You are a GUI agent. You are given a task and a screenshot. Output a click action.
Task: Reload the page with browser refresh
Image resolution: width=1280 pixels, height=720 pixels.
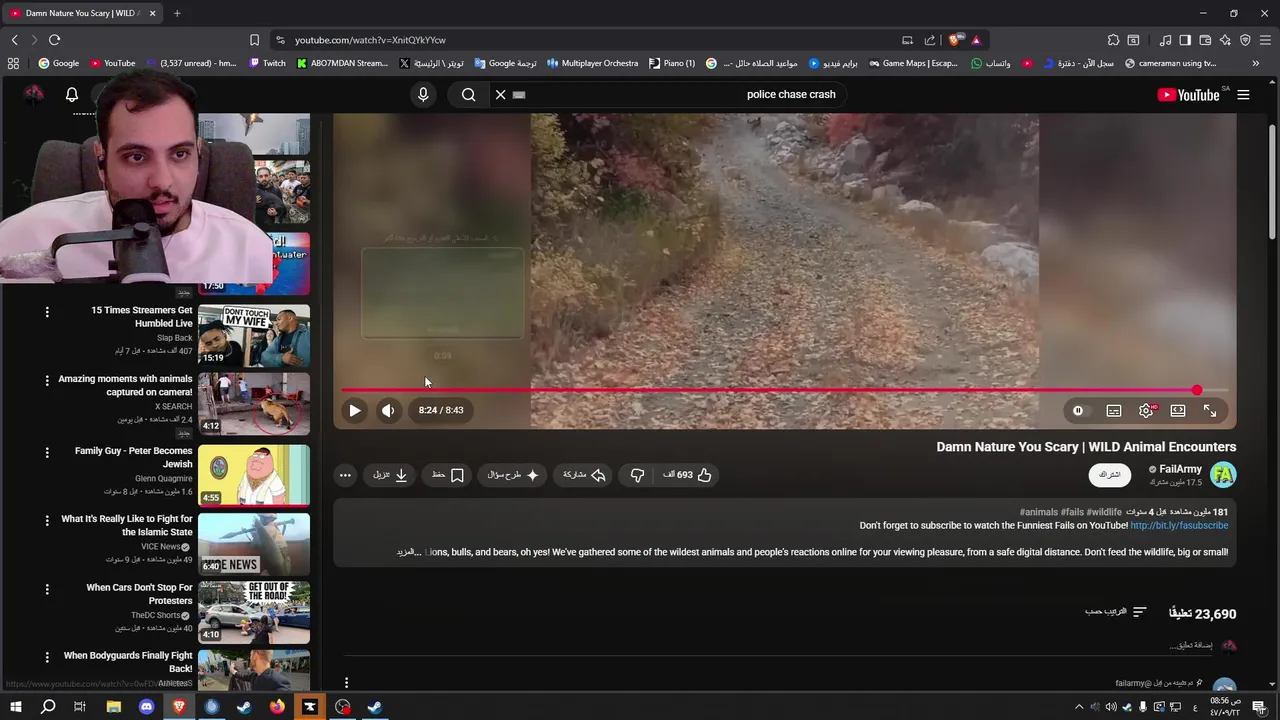pyautogui.click(x=54, y=40)
